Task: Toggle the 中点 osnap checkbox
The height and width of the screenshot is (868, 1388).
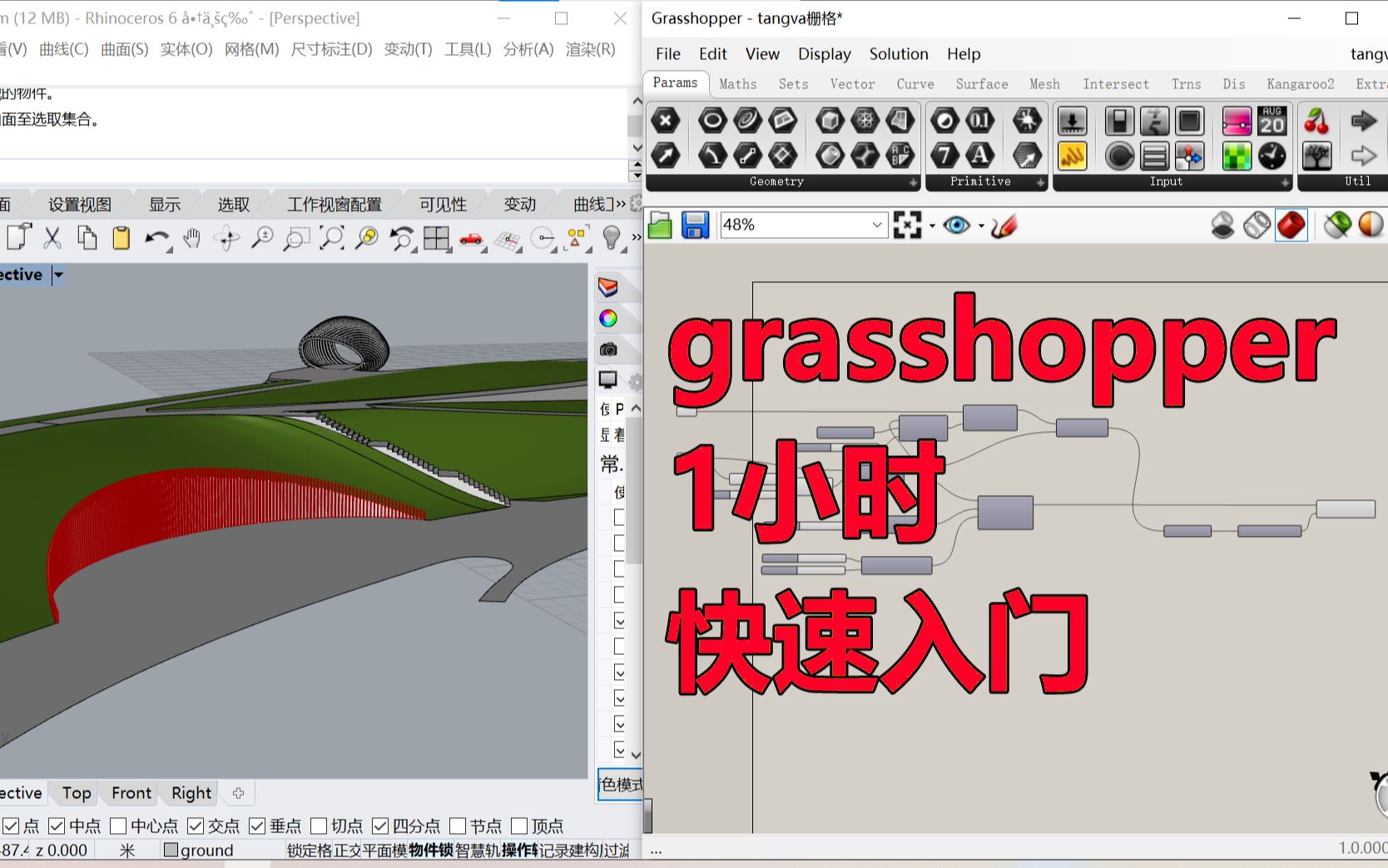Action: tap(57, 826)
